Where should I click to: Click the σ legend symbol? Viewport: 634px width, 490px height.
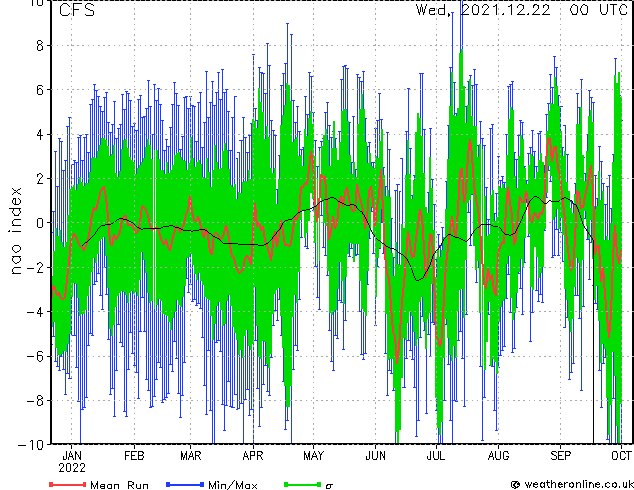click(x=329, y=486)
